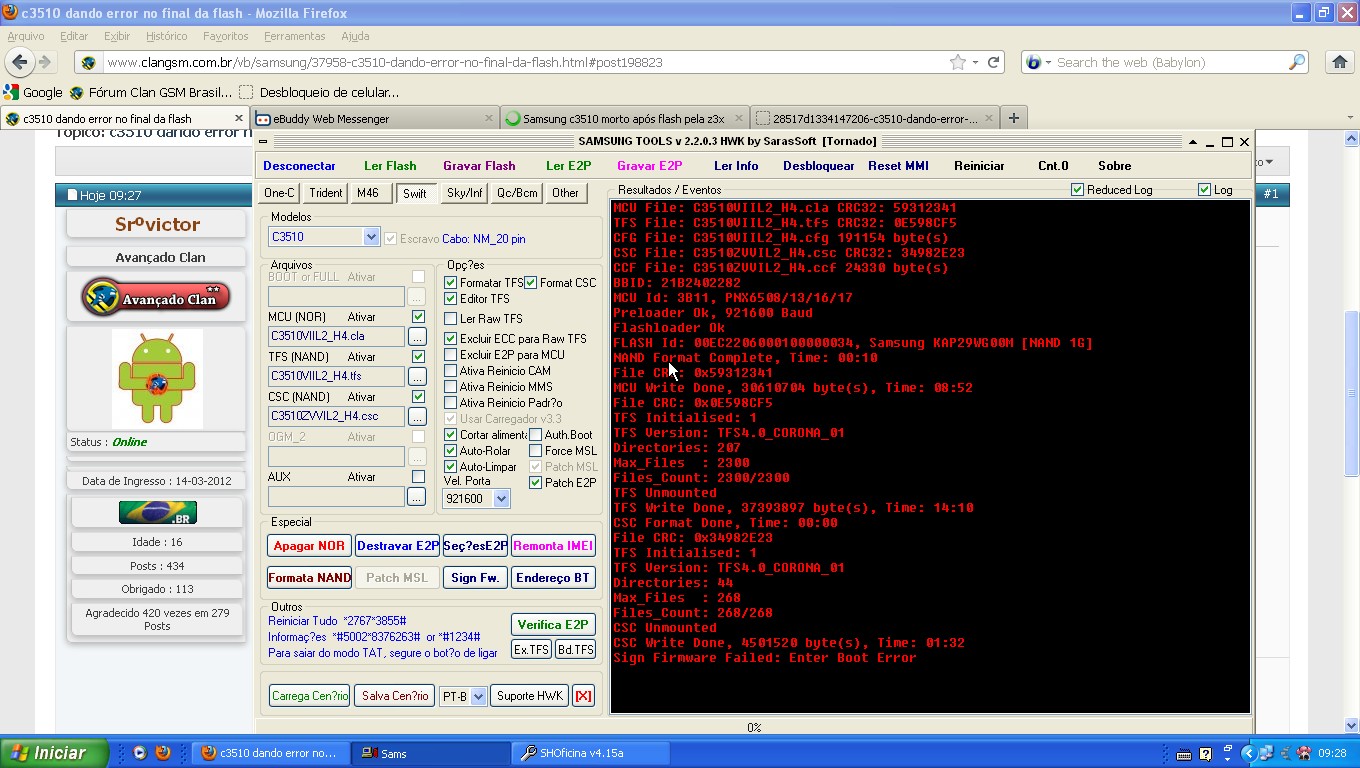Click Endereço BT button

pyautogui.click(x=553, y=578)
